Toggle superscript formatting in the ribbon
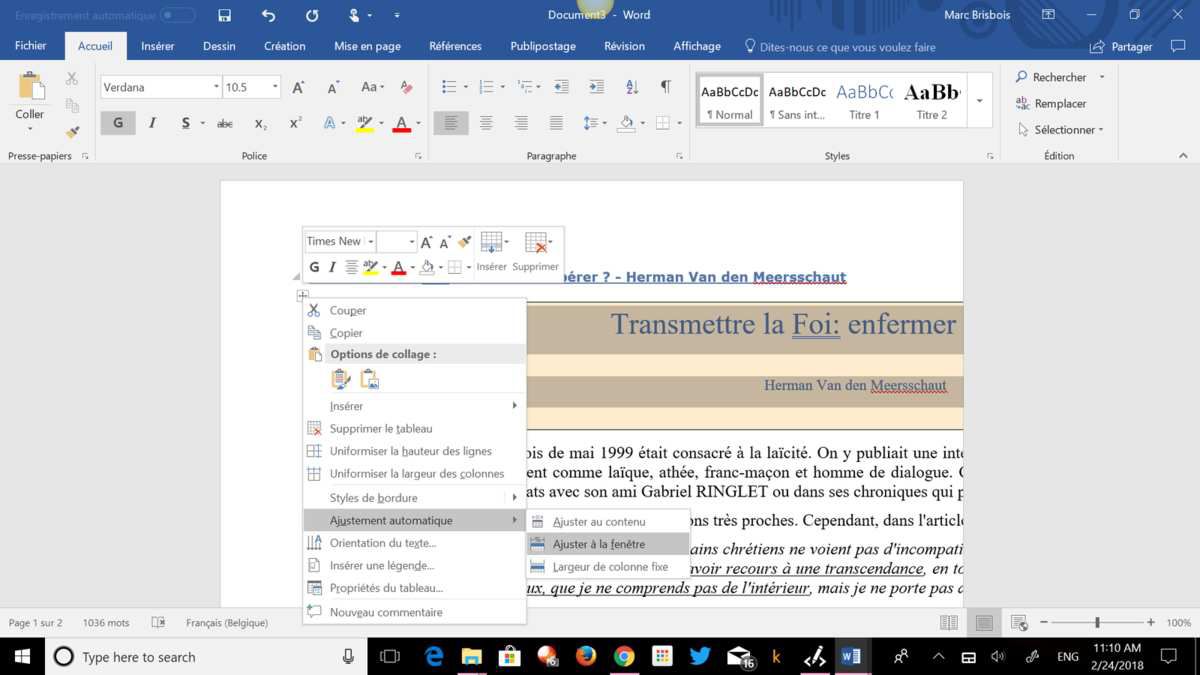The width and height of the screenshot is (1200, 675). coord(295,123)
